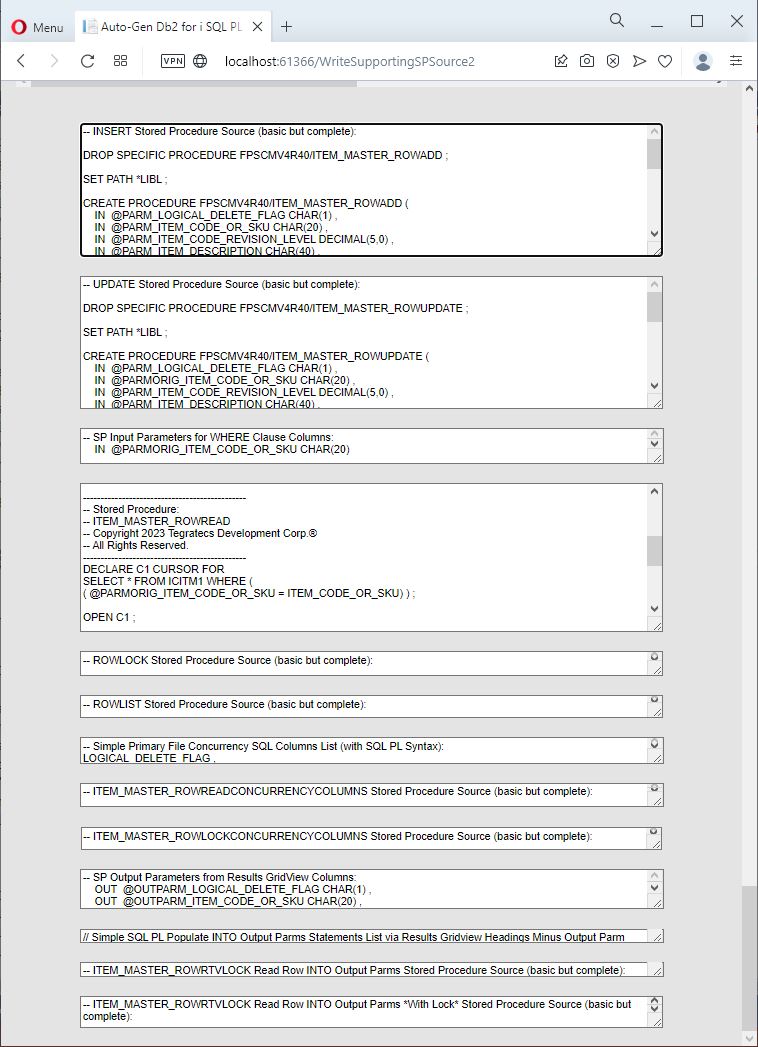Viewport: 758px width, 1047px height.
Task: Take a snapshot with the camera icon
Action: pyautogui.click(x=586, y=61)
